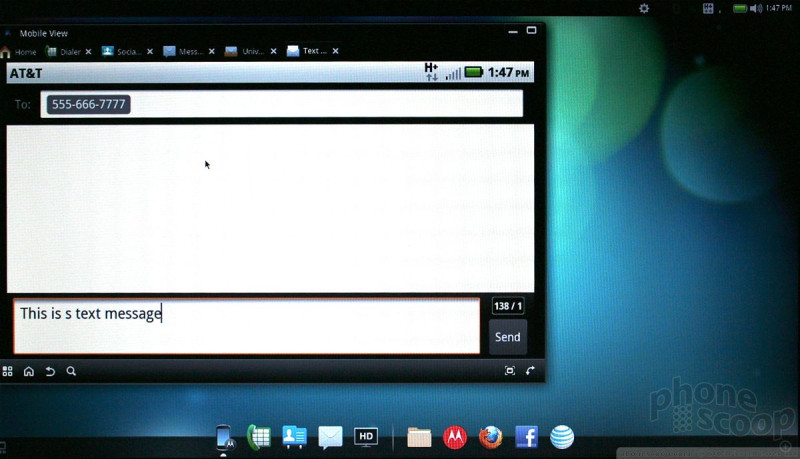Toggle full screen for Mobile View
This screenshot has width=800, height=459.
tap(510, 371)
